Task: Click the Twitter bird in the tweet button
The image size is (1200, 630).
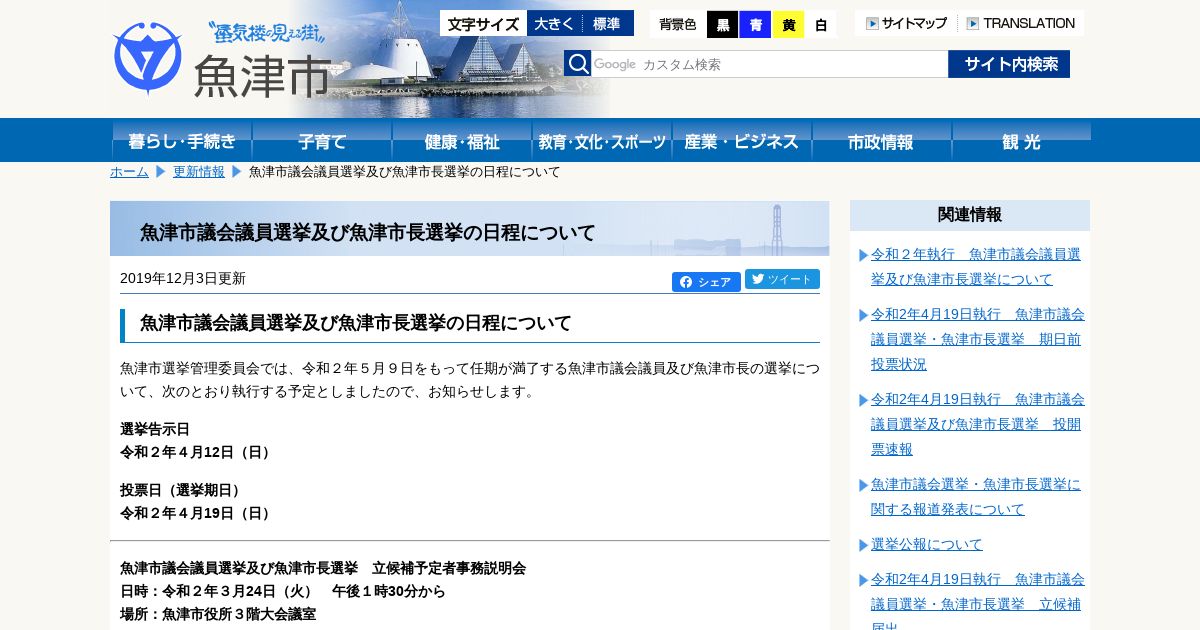Action: (758, 279)
